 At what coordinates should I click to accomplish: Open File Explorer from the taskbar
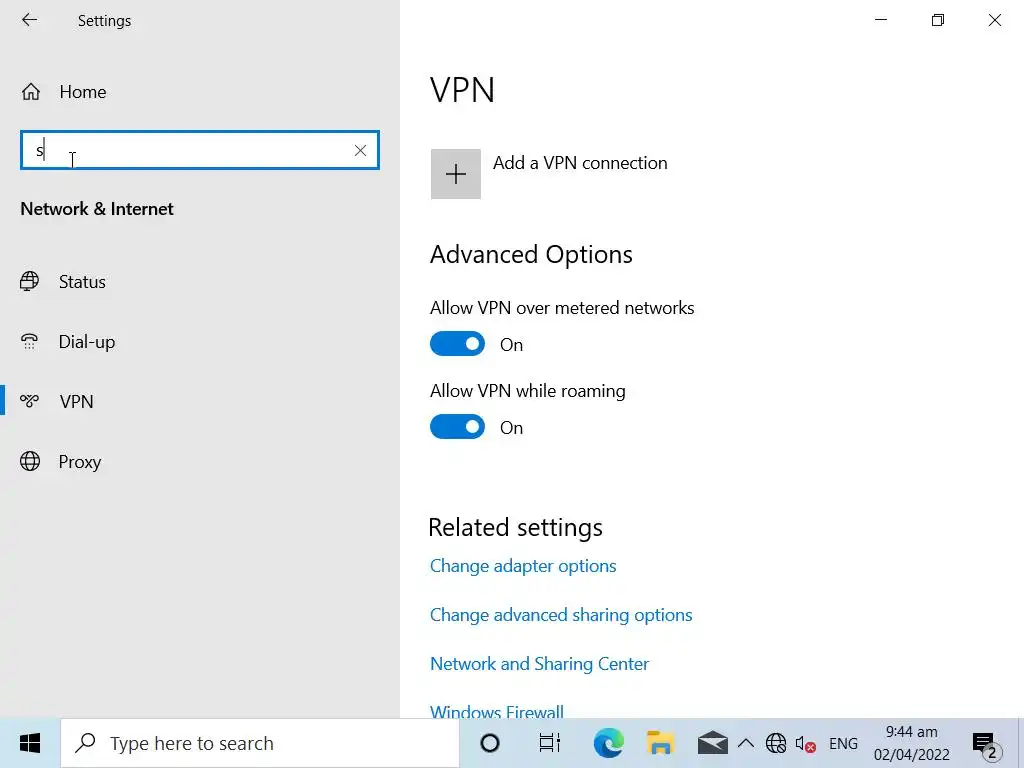(660, 743)
